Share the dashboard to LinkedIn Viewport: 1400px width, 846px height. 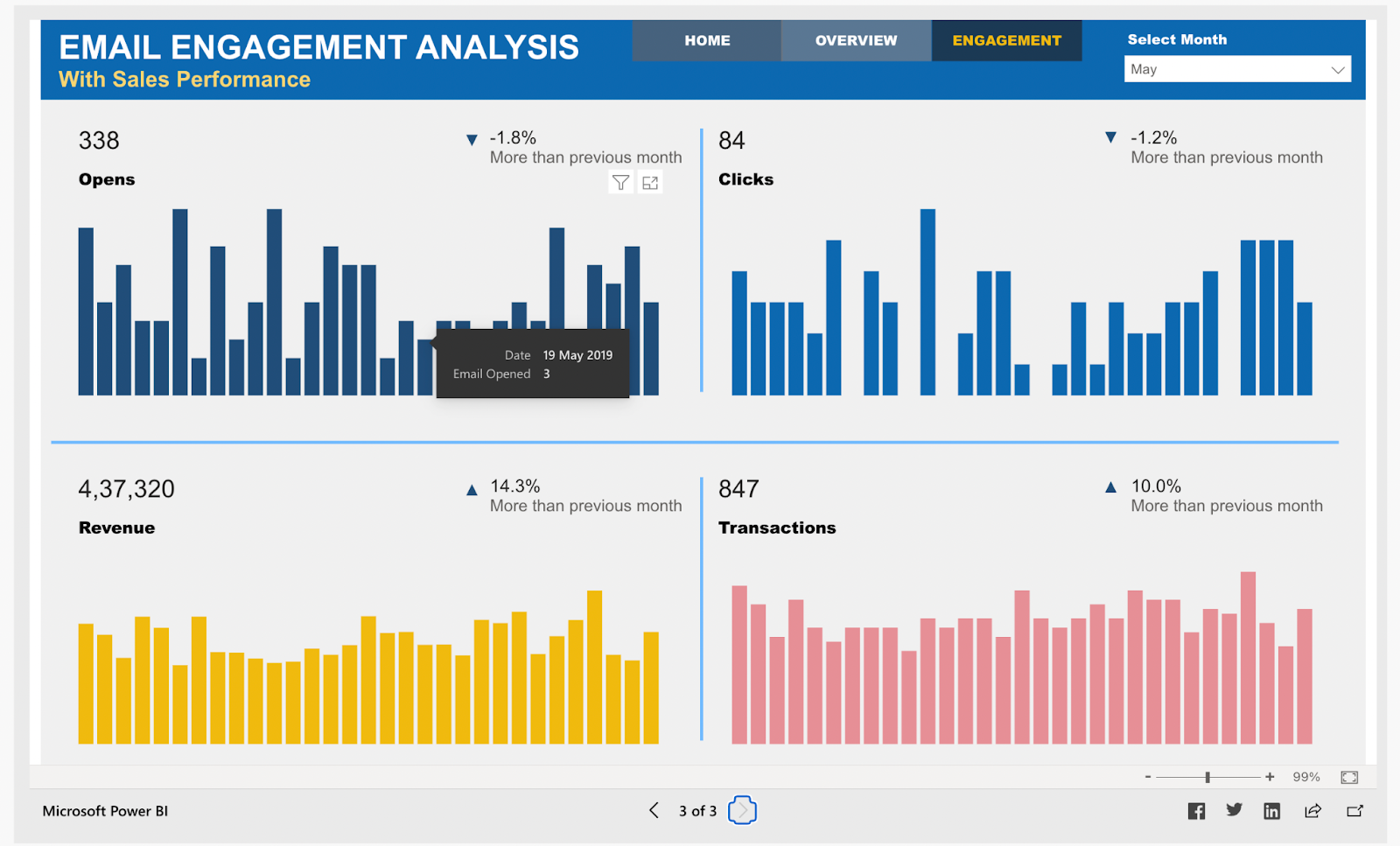(x=1271, y=810)
